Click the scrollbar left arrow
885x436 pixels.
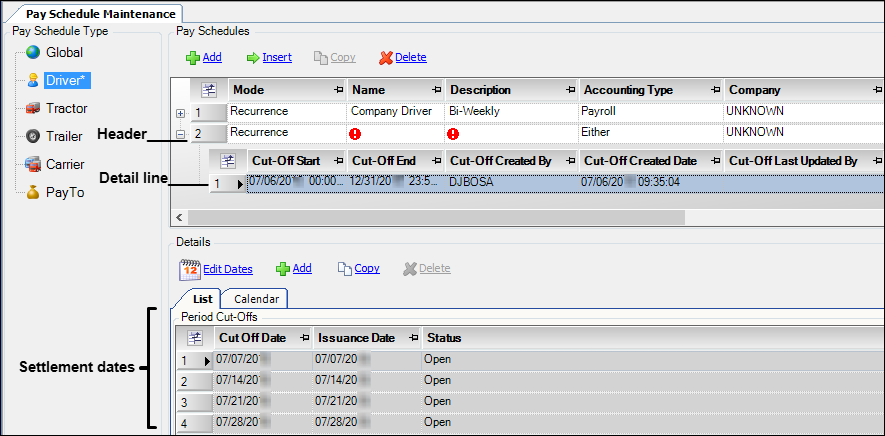[x=180, y=217]
